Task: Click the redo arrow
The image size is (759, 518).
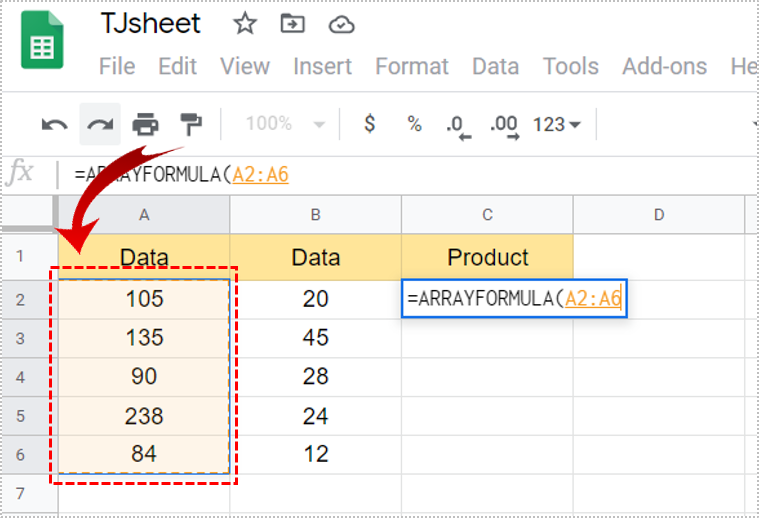Action: click(100, 124)
